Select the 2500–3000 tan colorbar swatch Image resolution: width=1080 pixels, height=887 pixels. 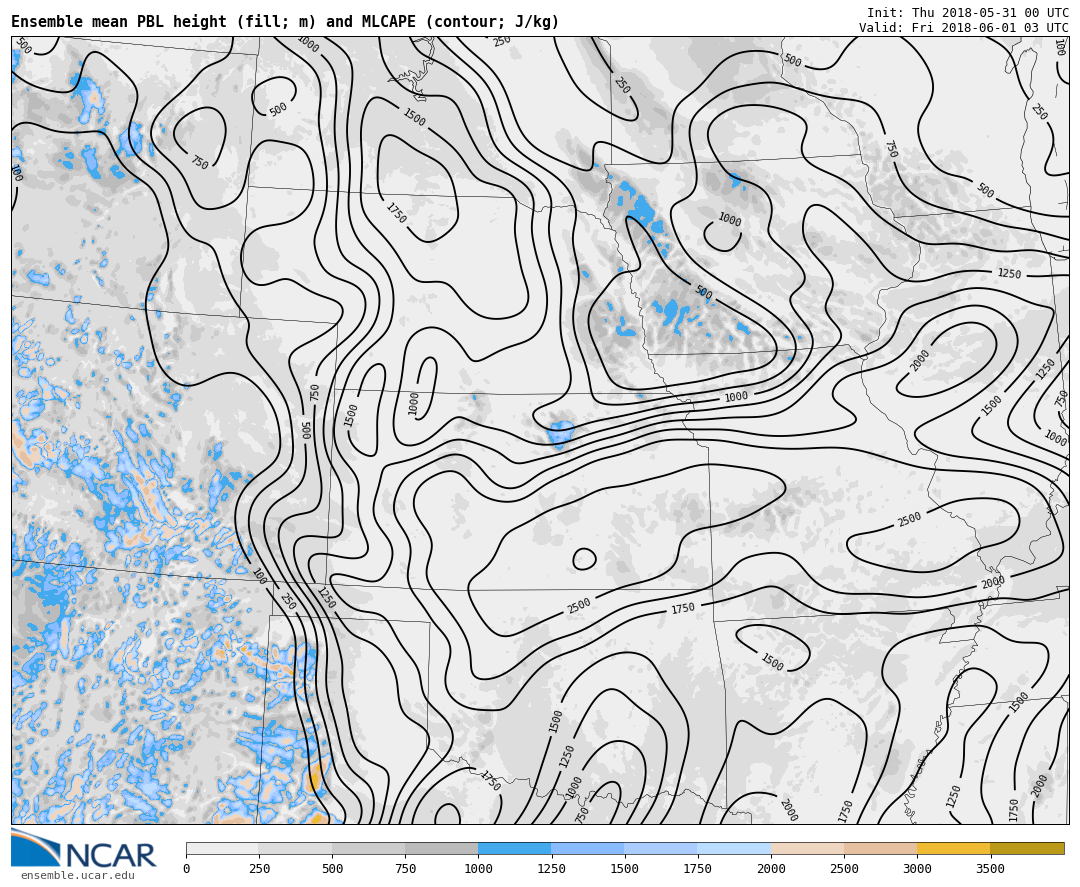880,848
